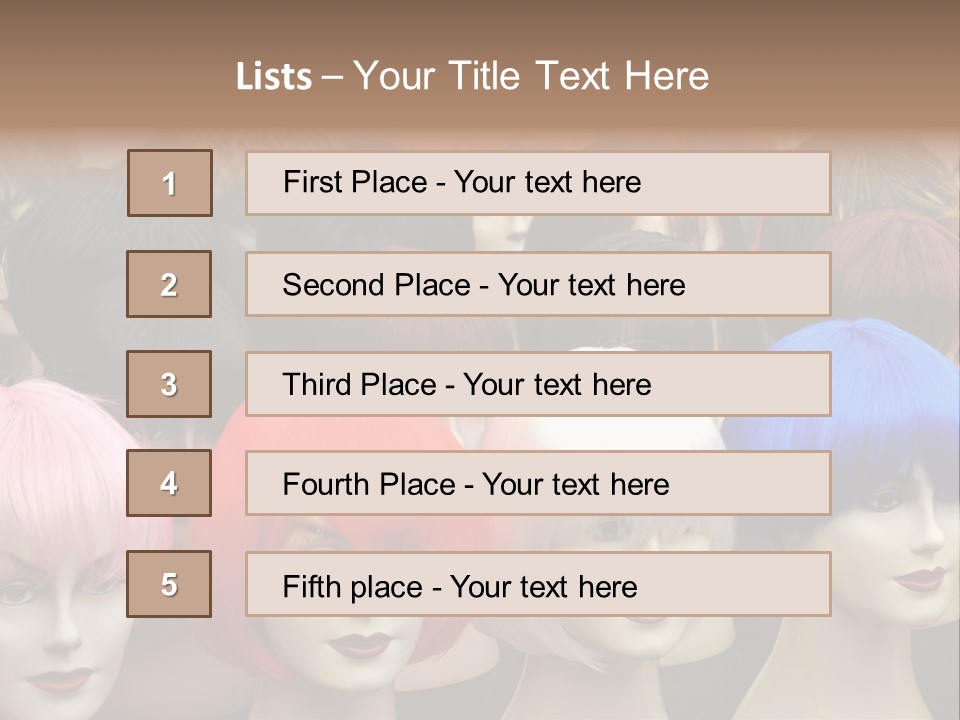Click the Fourth Place text box

coord(538,484)
